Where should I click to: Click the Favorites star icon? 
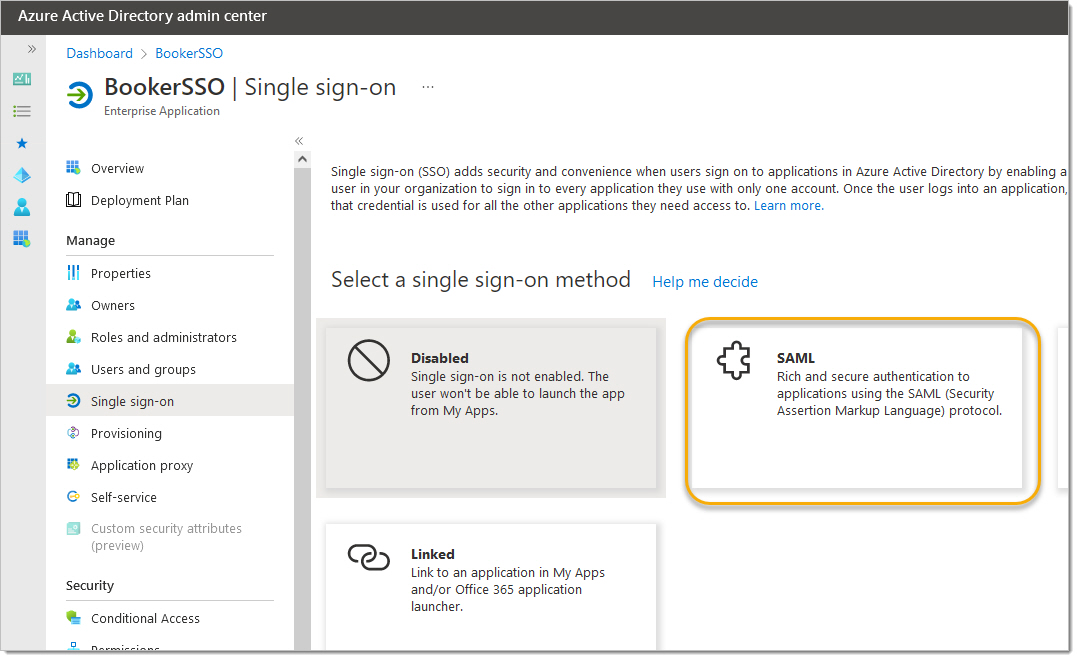pyautogui.click(x=22, y=143)
